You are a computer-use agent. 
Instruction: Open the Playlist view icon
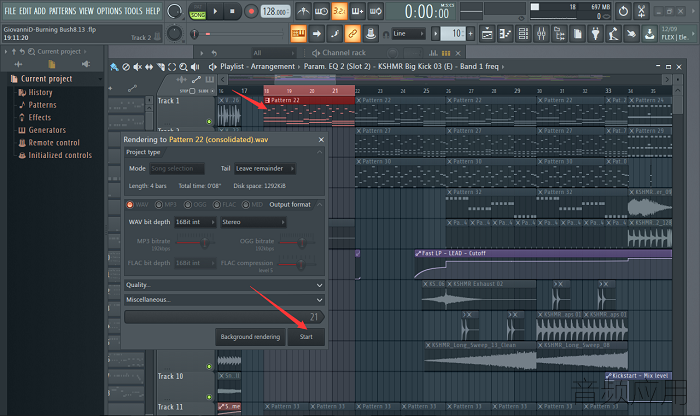487,33
